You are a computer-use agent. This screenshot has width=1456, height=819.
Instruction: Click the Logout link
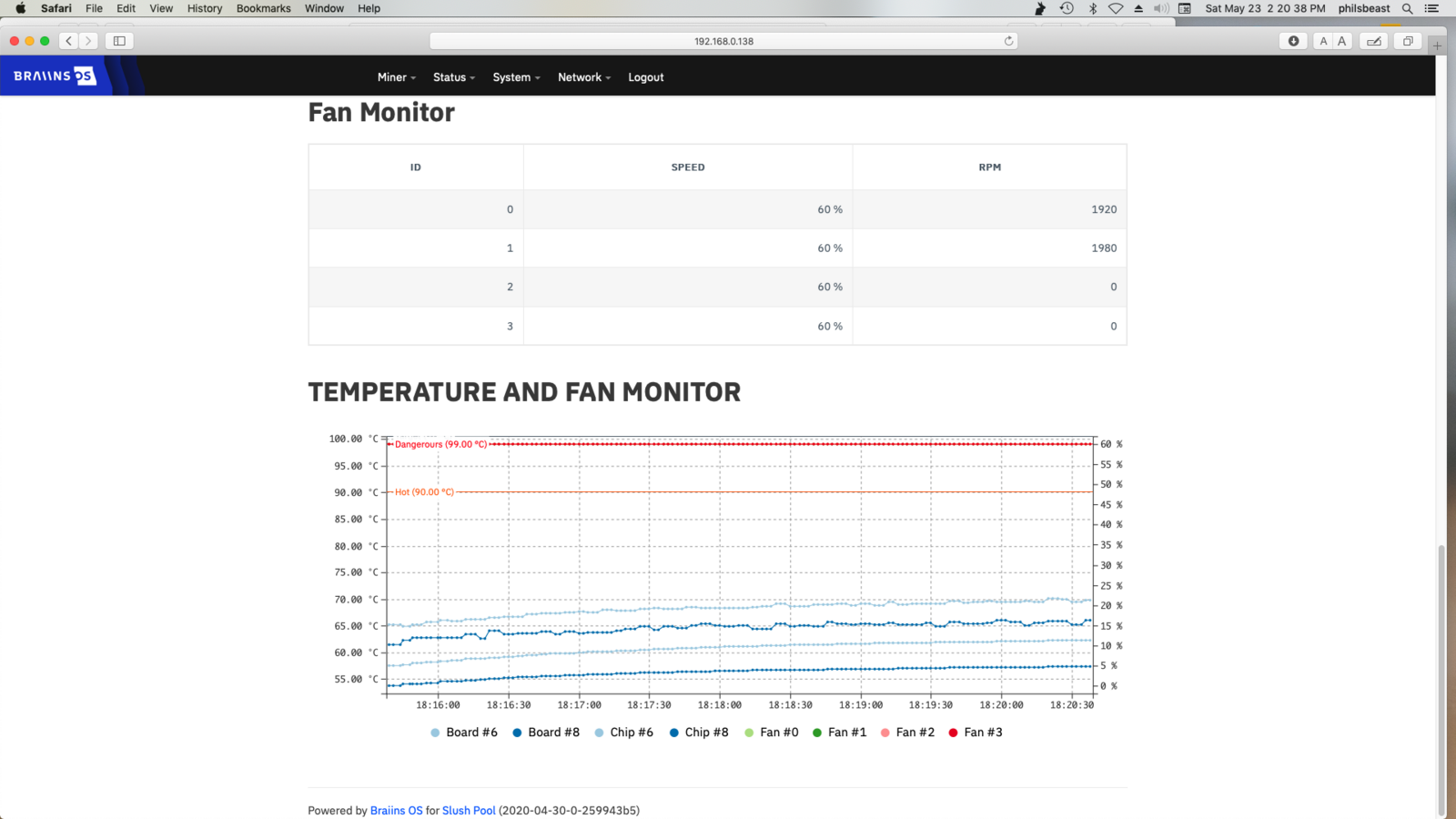[x=646, y=77]
